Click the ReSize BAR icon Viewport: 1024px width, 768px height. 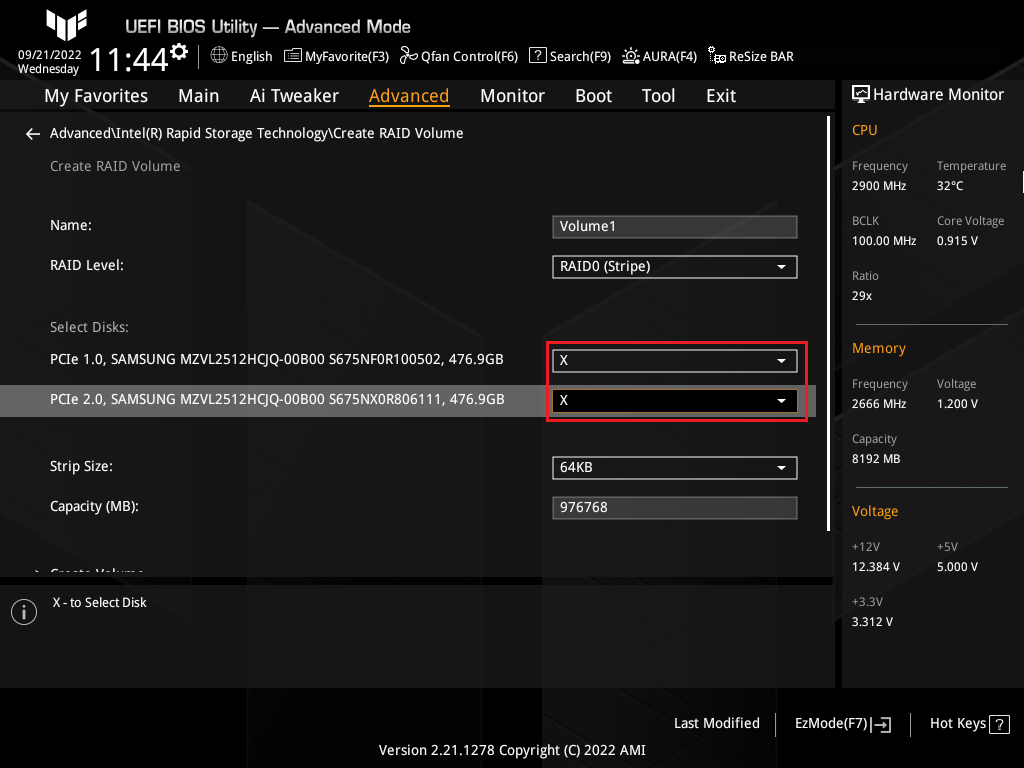tap(716, 56)
